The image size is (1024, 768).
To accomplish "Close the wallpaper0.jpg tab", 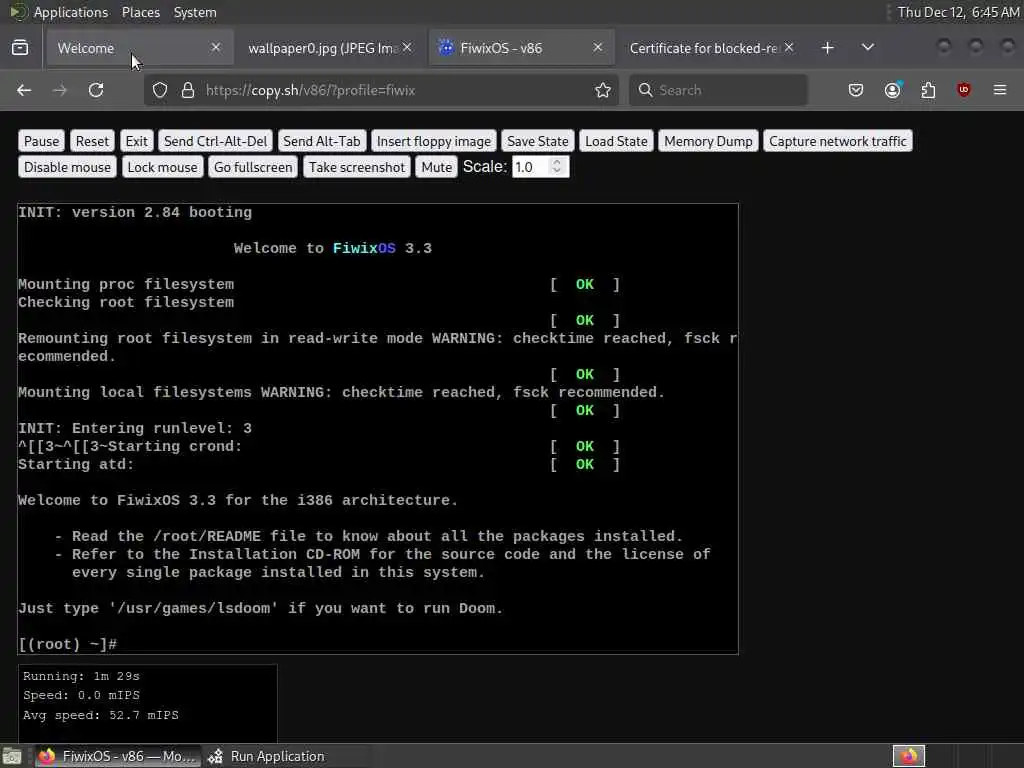I will 407,47.
